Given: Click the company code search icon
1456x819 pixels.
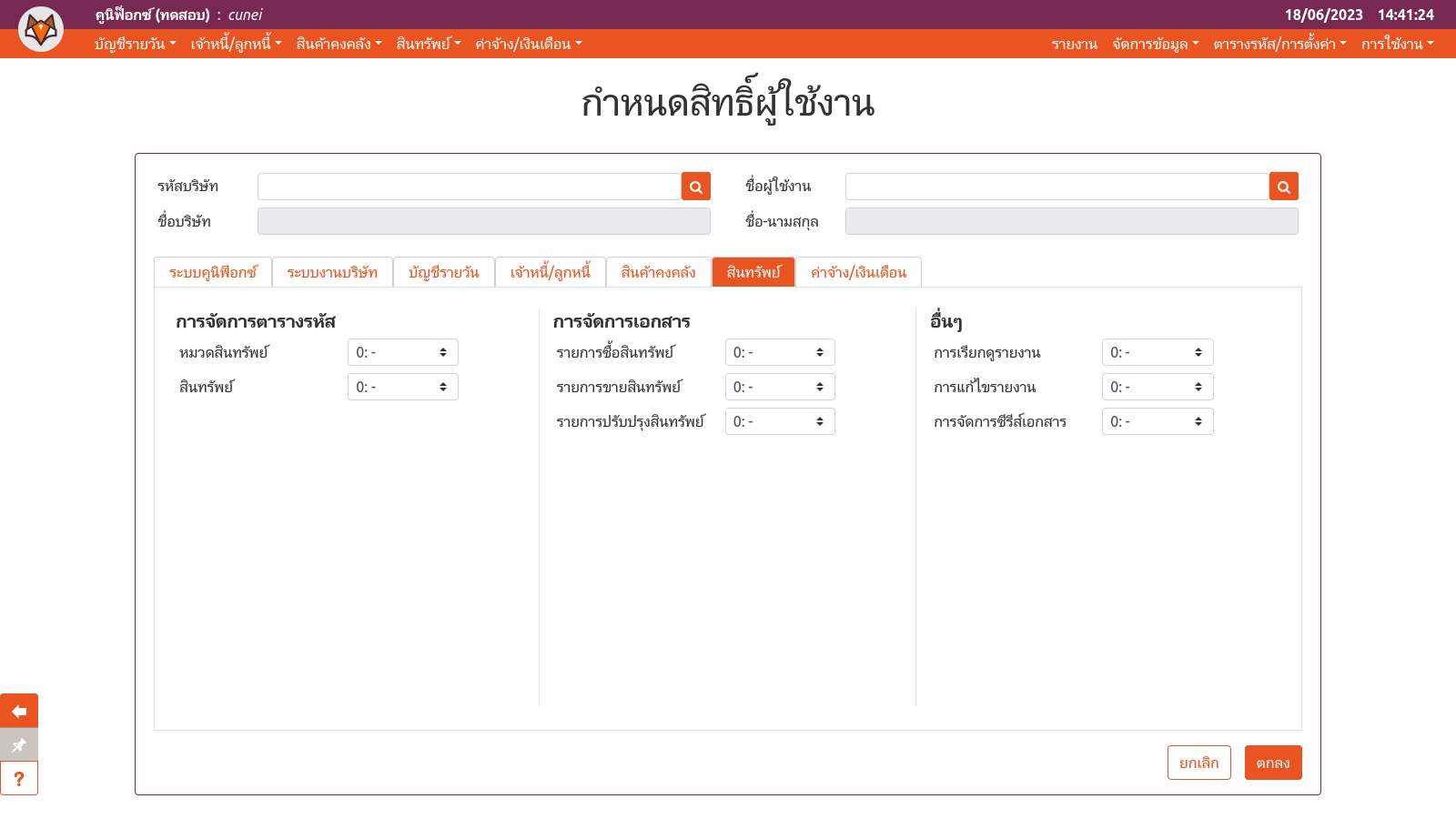Looking at the screenshot, I should 695,187.
